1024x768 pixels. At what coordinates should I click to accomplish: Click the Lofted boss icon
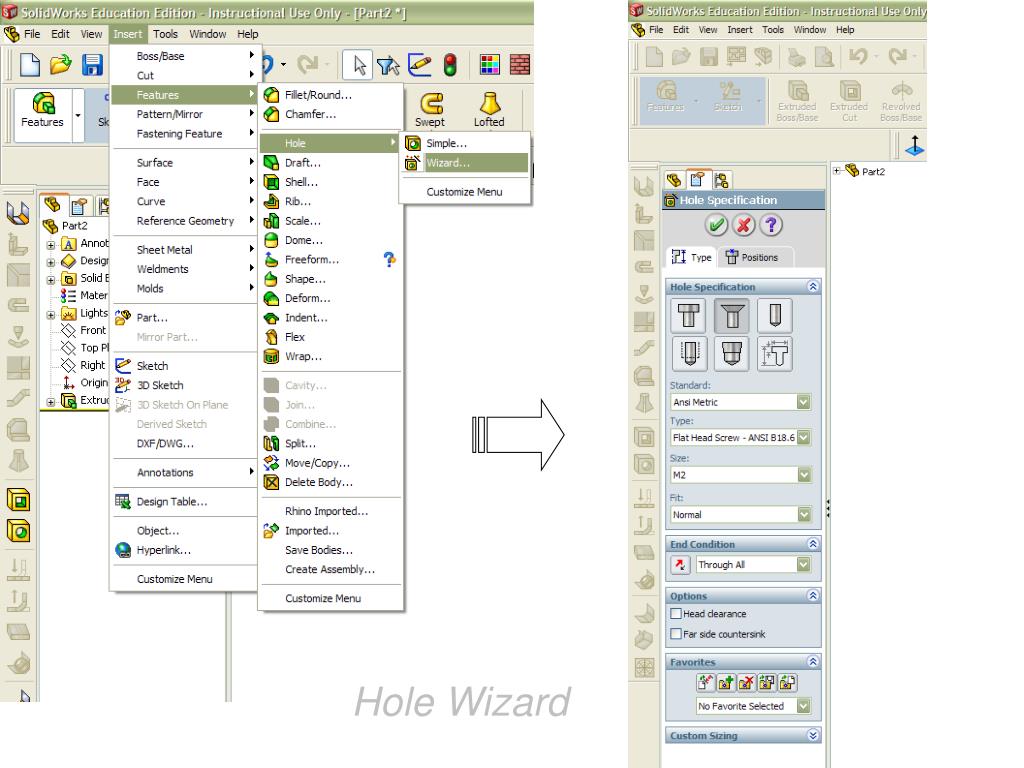coord(489,109)
